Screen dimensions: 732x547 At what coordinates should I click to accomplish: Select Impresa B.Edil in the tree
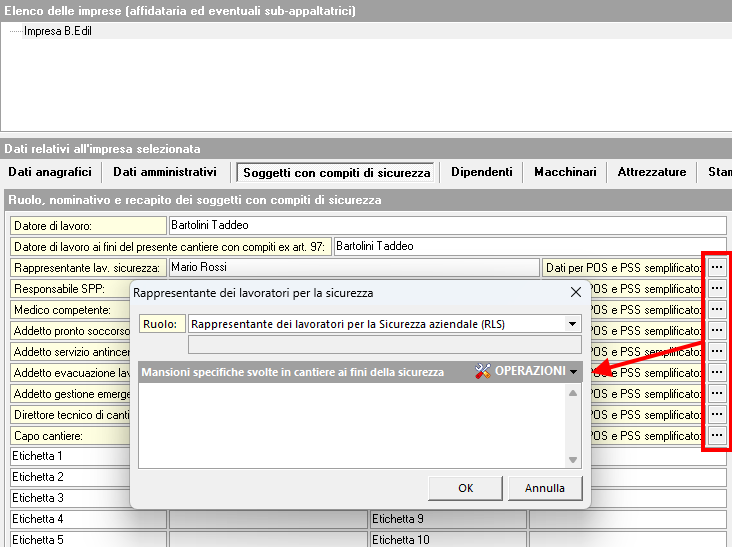click(58, 31)
